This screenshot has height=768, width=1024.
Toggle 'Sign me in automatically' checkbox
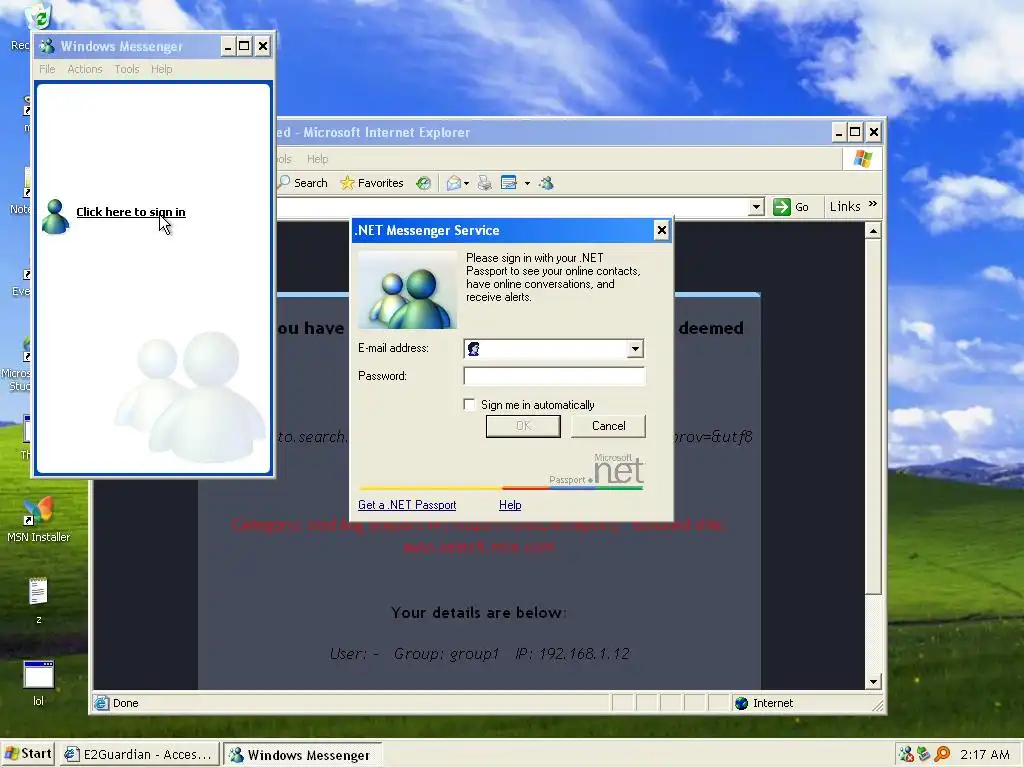point(469,404)
